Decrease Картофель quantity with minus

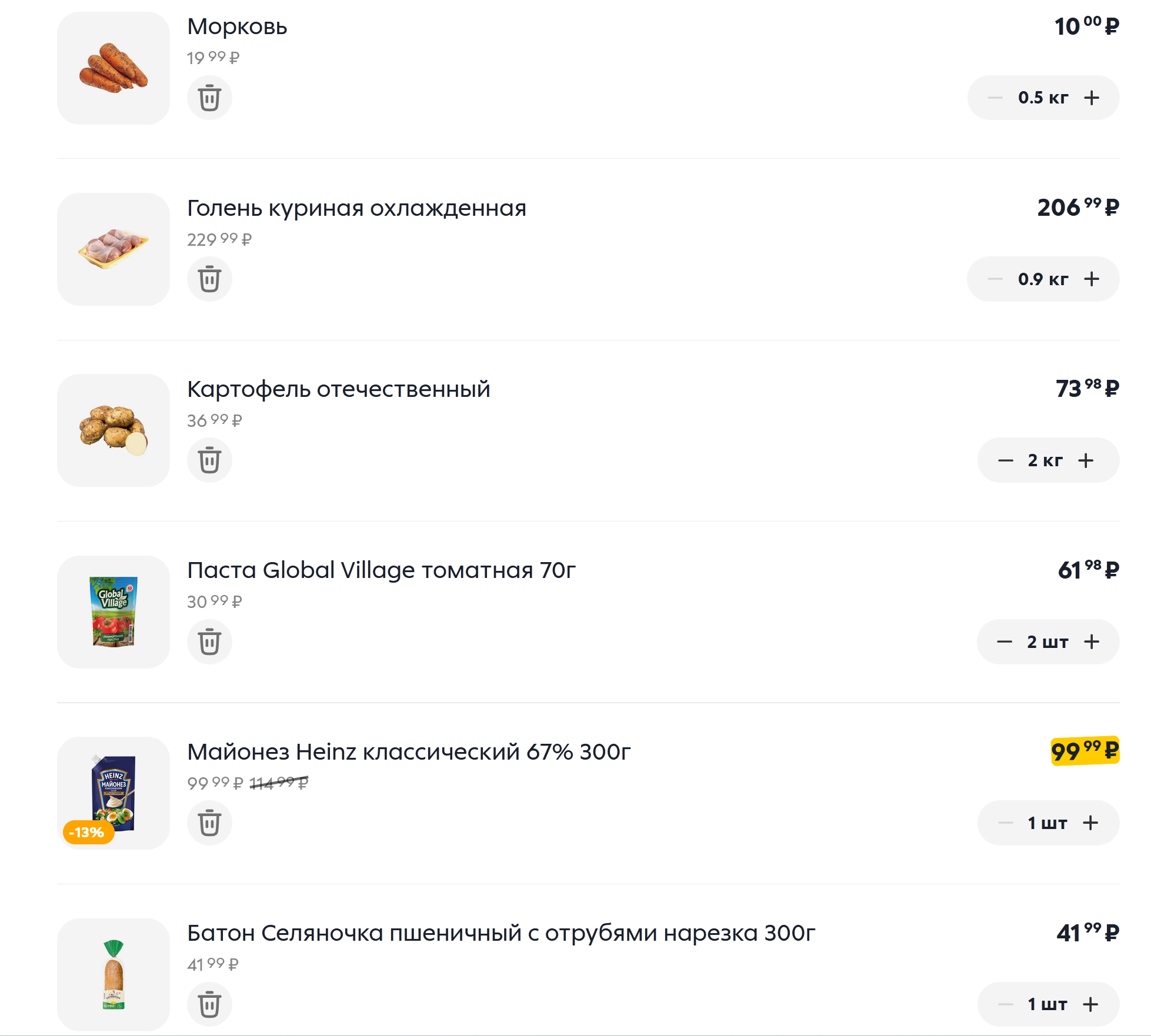click(x=1005, y=460)
